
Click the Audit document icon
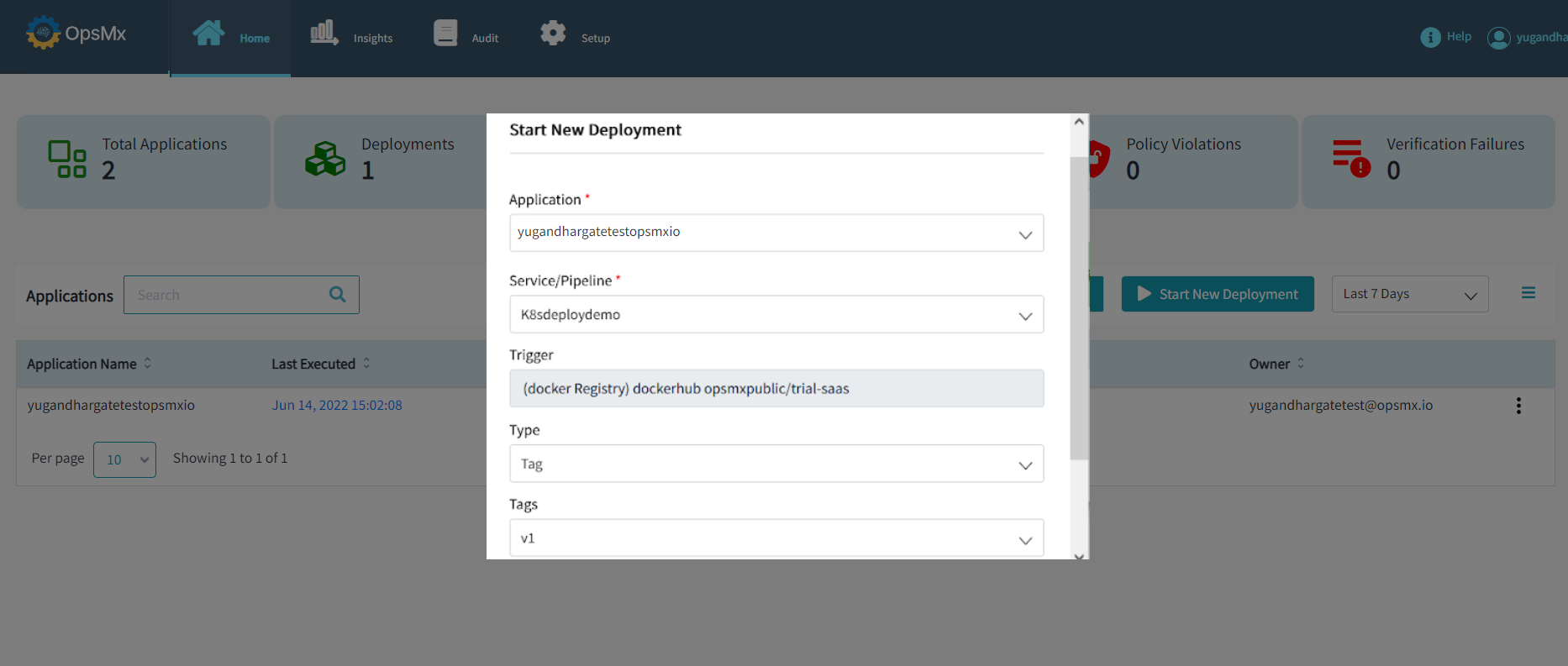tap(445, 34)
